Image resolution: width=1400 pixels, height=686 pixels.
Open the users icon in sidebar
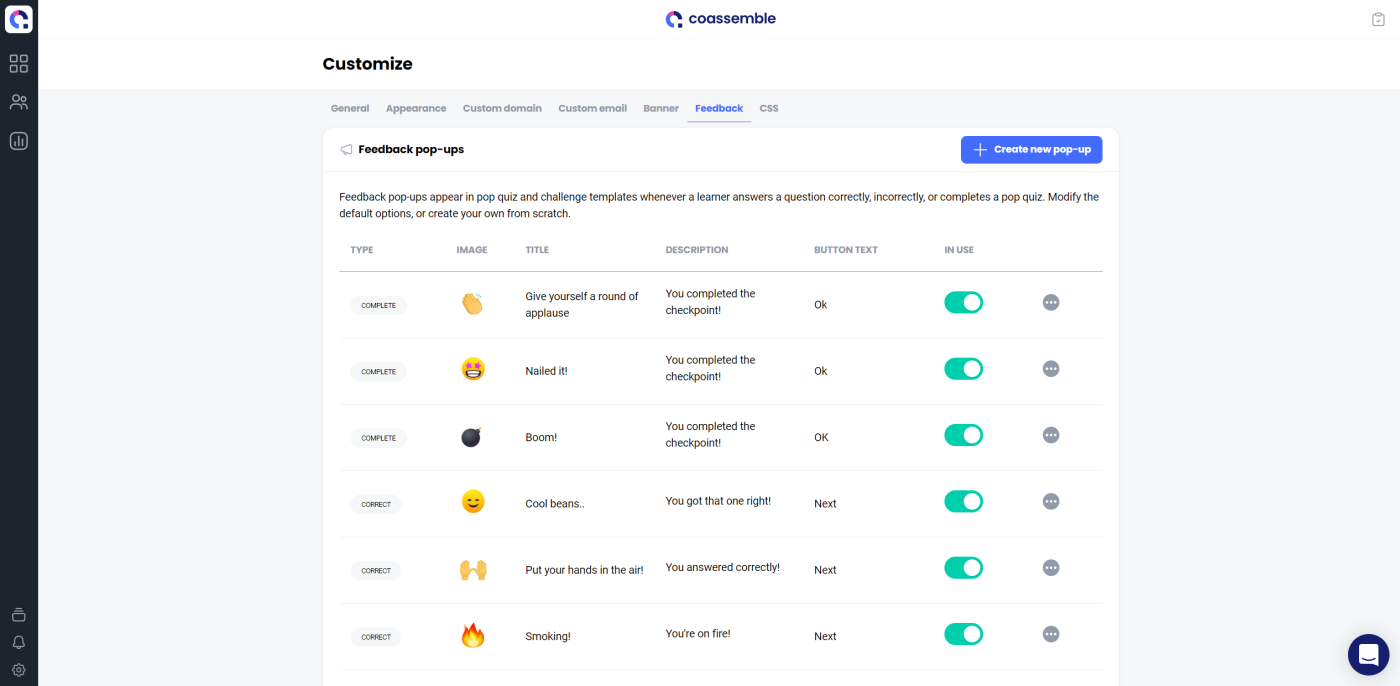(x=19, y=102)
